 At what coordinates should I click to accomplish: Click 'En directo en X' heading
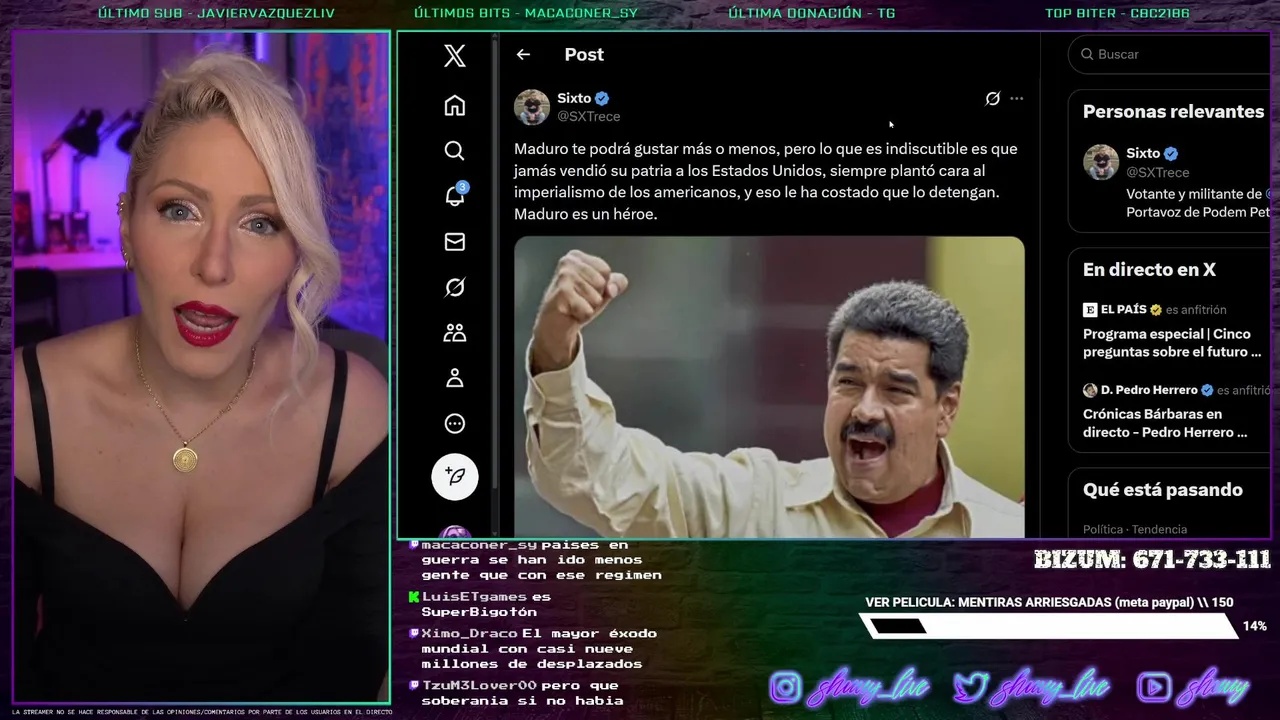[x=1149, y=269]
